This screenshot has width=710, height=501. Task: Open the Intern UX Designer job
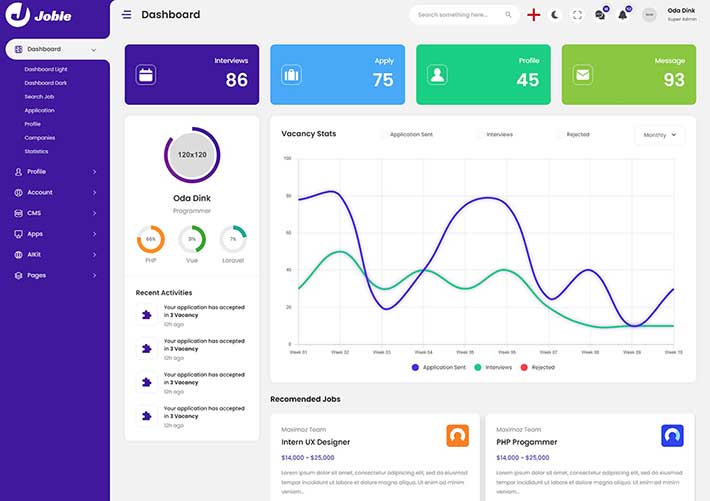click(316, 442)
